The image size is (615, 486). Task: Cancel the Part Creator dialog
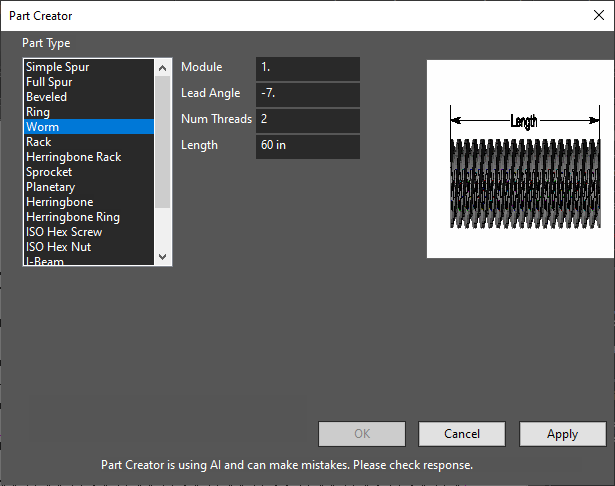(462, 434)
